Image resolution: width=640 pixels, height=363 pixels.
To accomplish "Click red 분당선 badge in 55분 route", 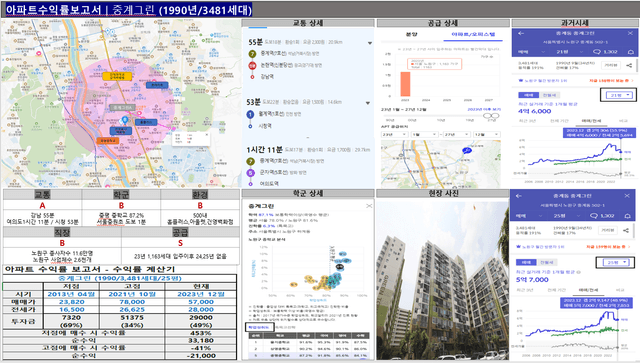I will point(252,65).
